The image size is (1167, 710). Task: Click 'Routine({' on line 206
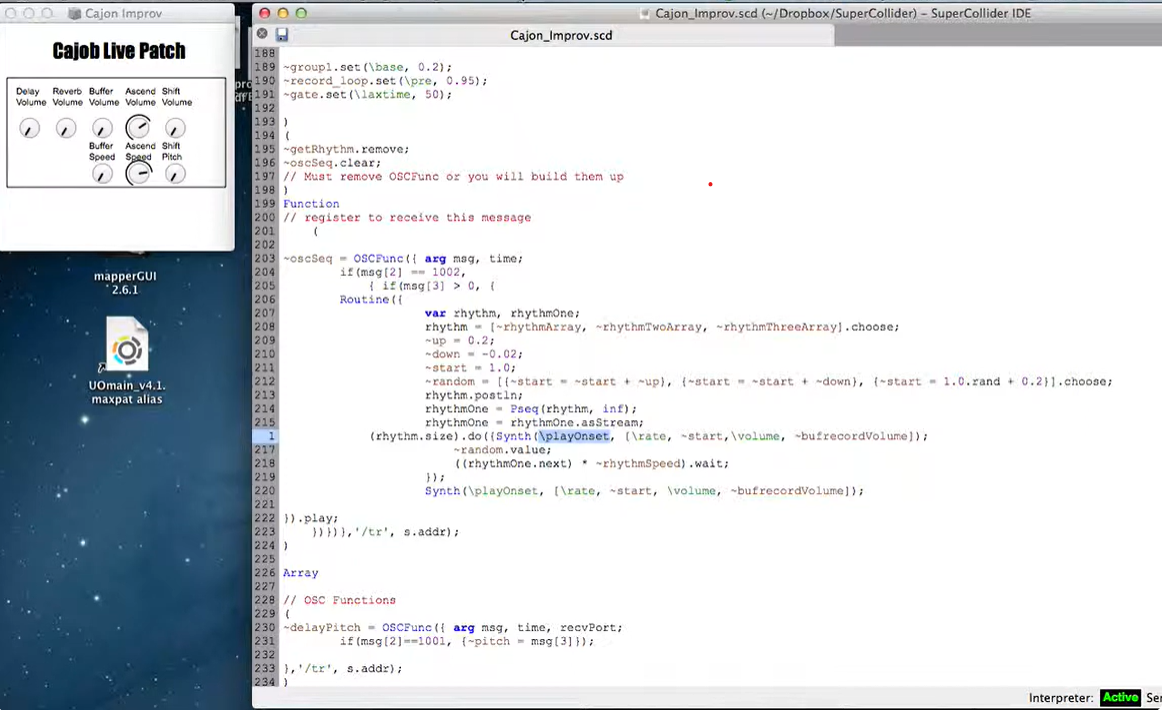pos(371,299)
